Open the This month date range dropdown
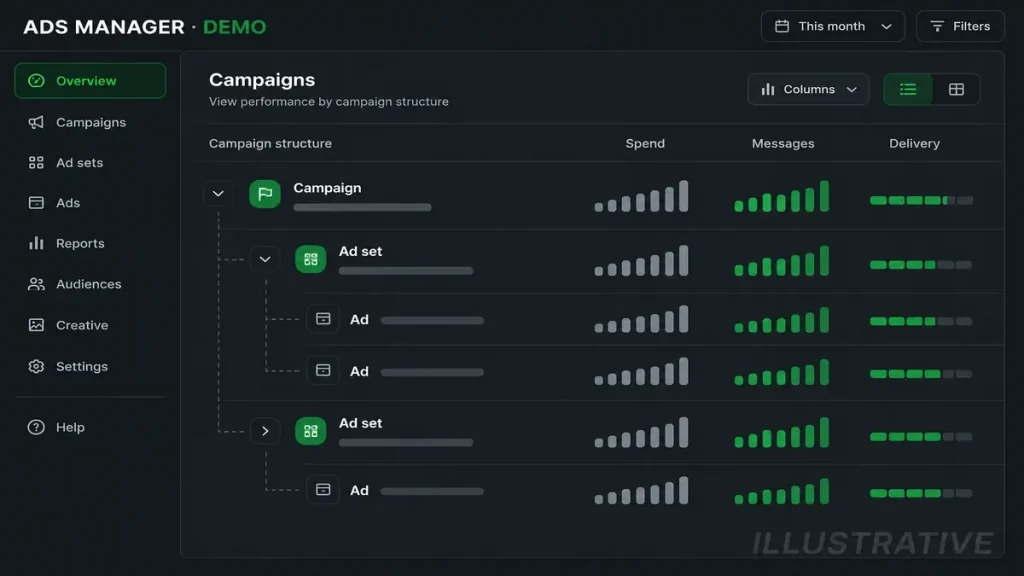The height and width of the screenshot is (576, 1024). 833,26
